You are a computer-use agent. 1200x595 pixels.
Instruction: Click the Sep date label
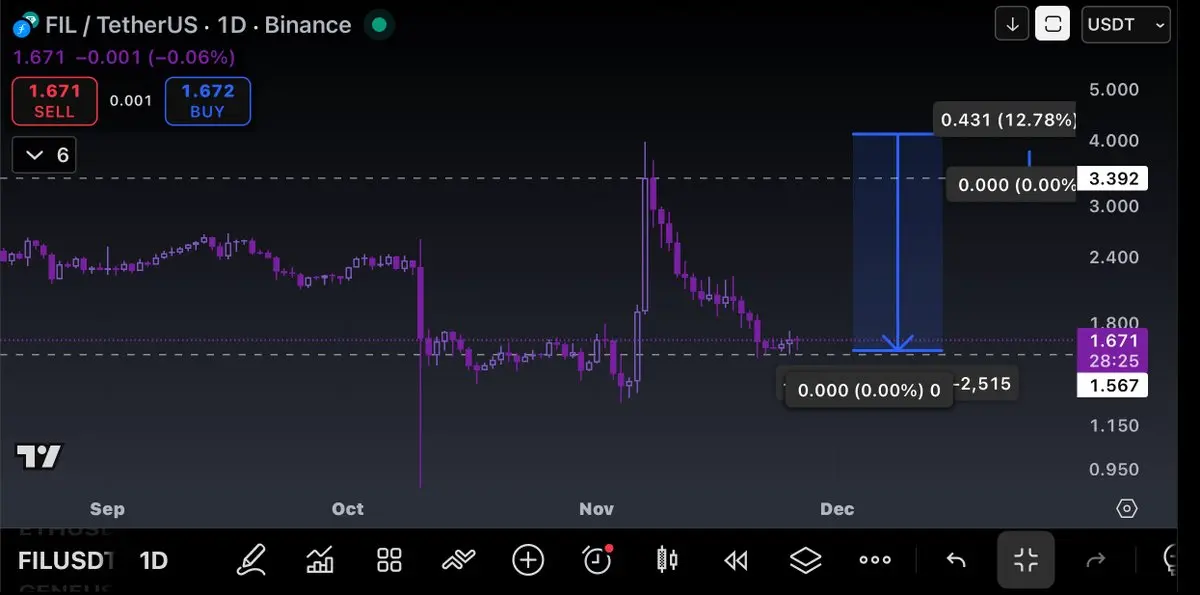click(x=107, y=509)
